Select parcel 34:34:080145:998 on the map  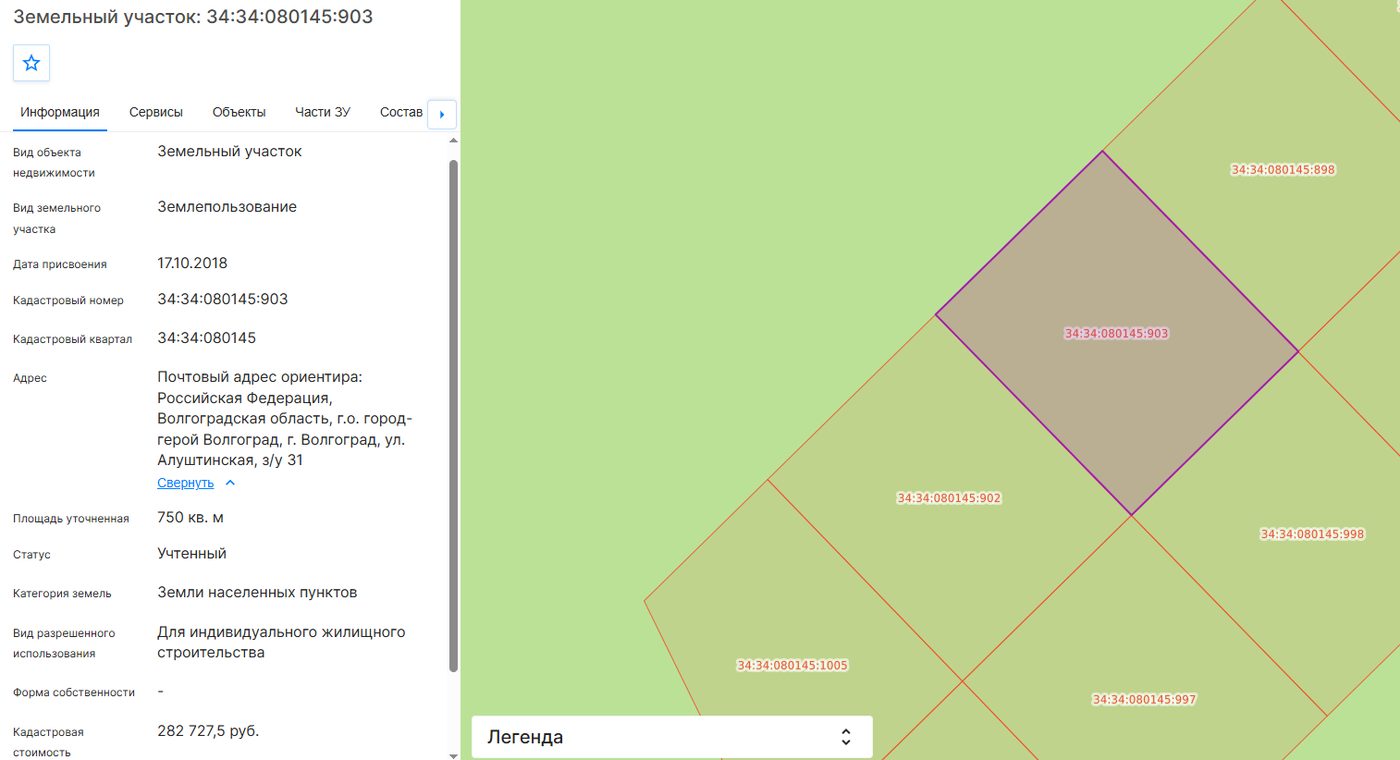(x=1312, y=534)
